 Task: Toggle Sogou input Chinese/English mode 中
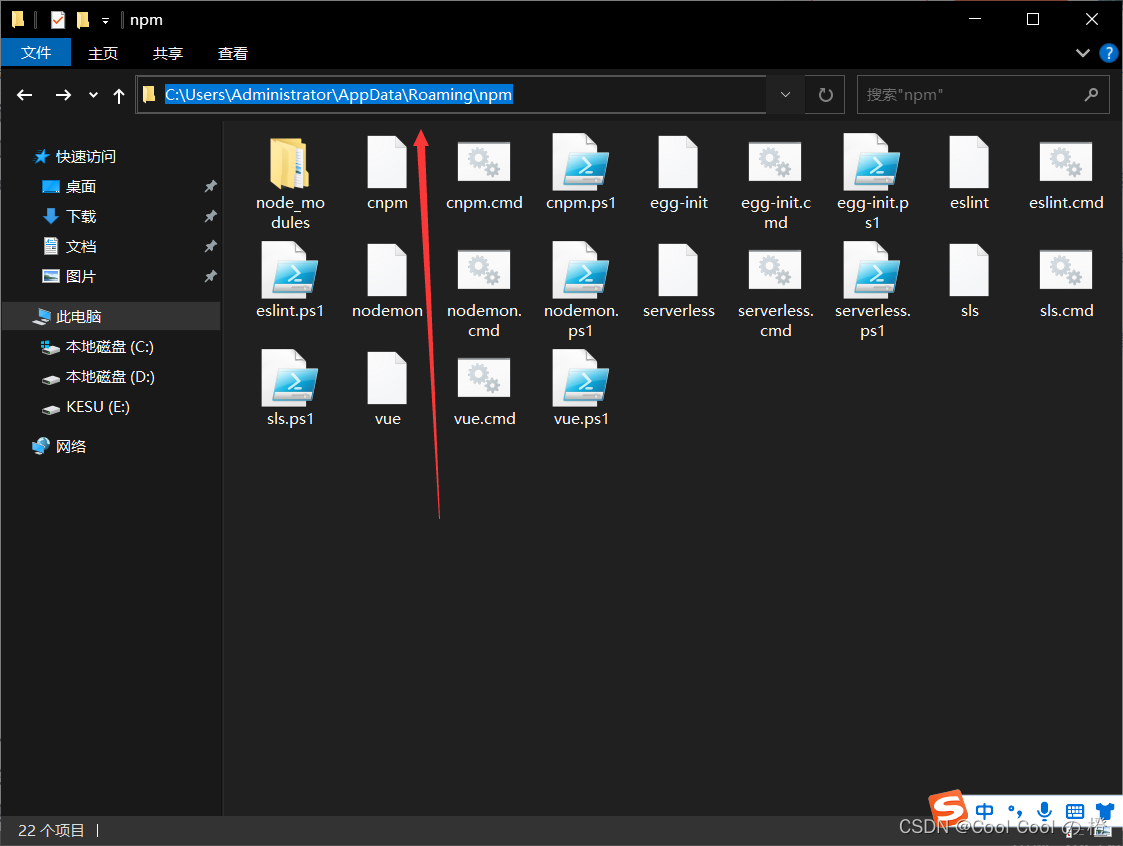[984, 811]
